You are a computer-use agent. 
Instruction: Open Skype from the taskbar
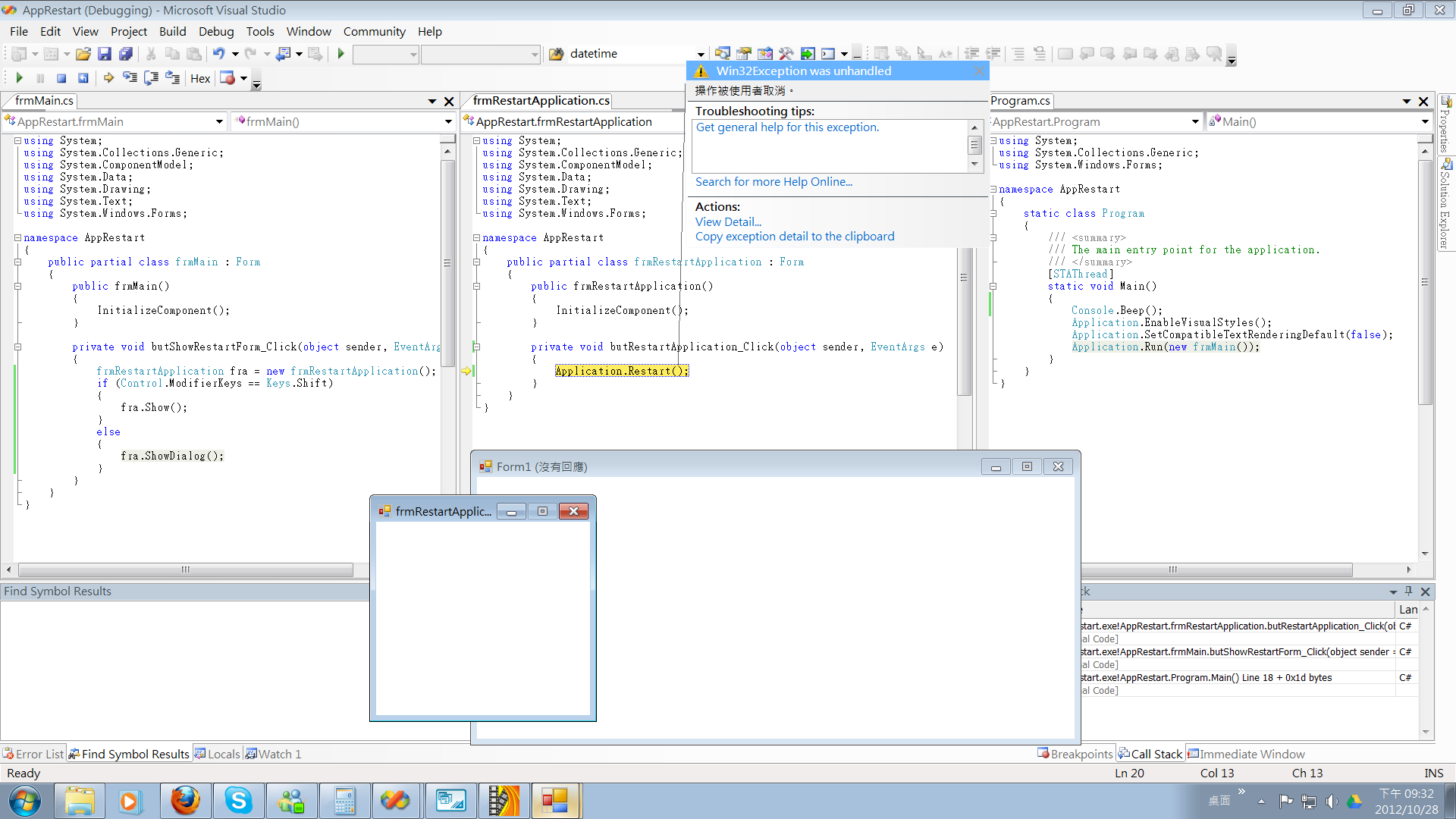click(x=238, y=801)
